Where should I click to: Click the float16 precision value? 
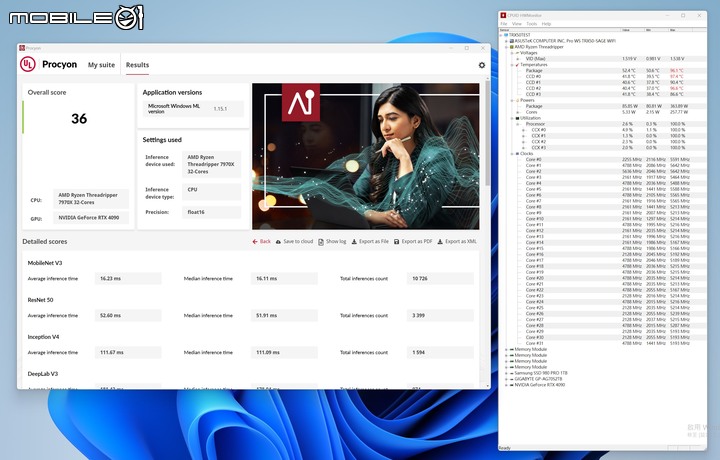pos(212,212)
